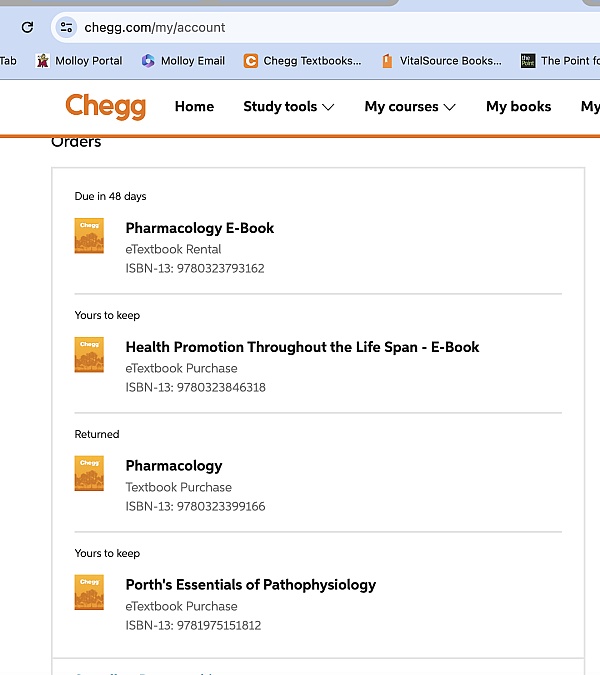Expand the Study tools dropdown
This screenshot has width=600, height=675.
click(288, 106)
